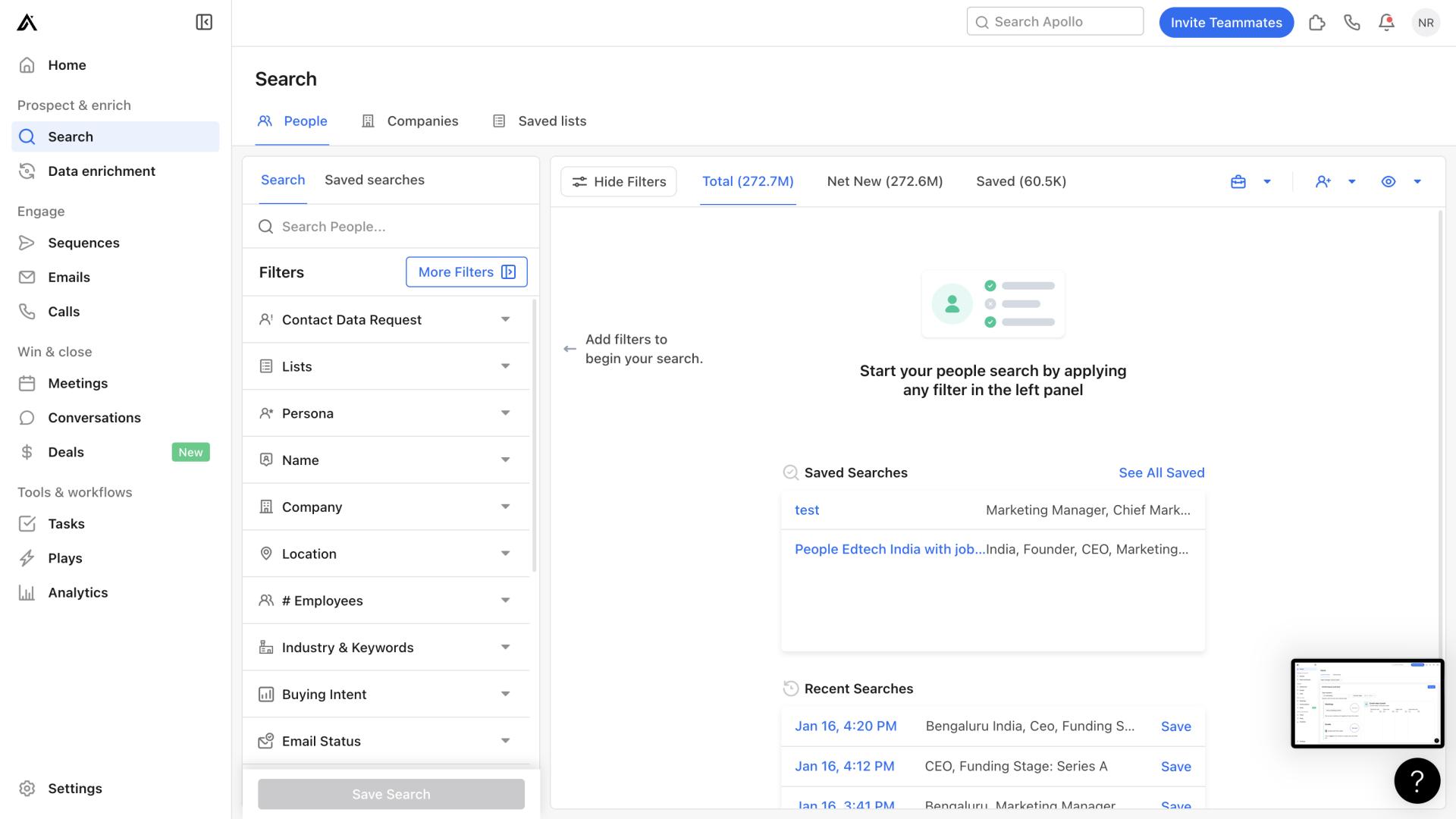
Task: Open notifications bell
Action: coord(1386,23)
